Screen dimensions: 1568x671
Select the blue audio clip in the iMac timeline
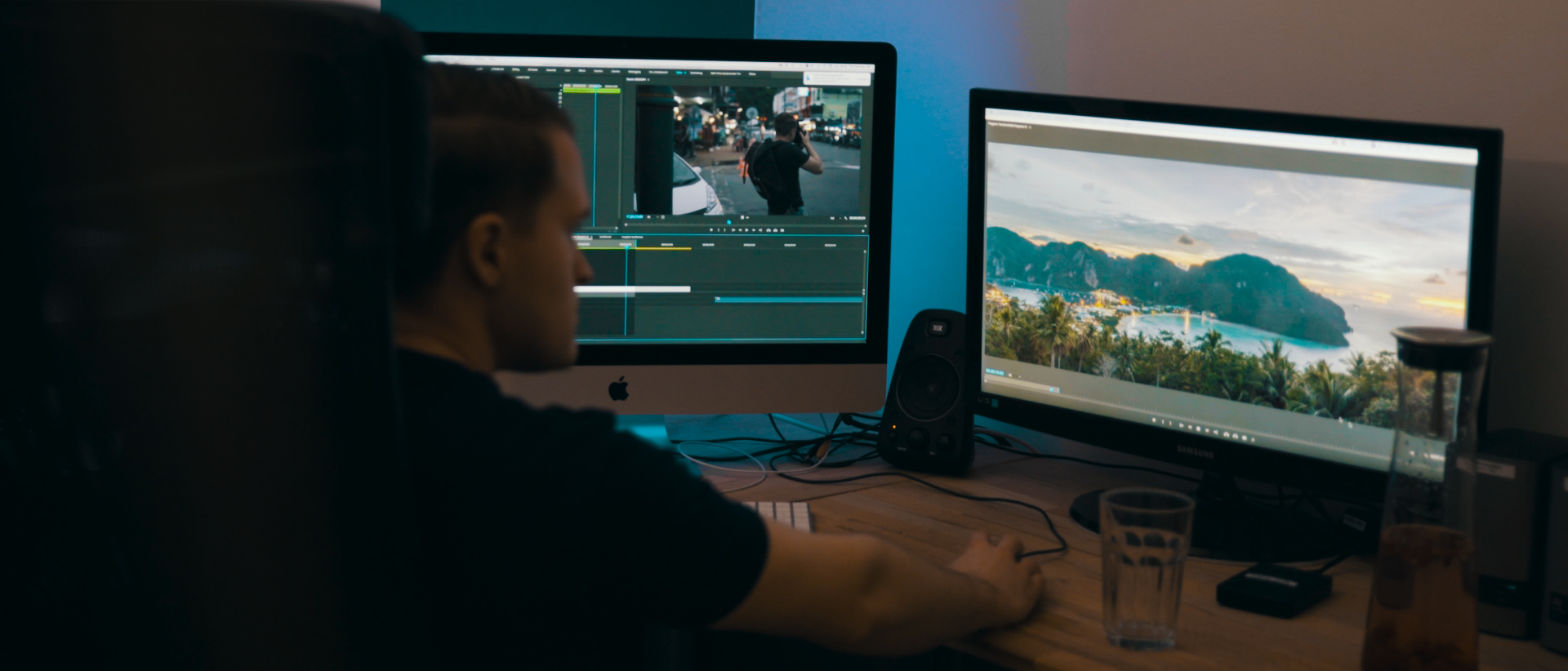[x=789, y=300]
